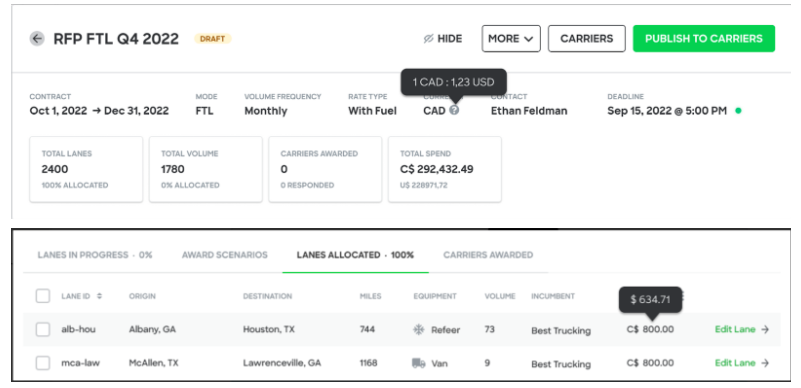Open the Total Lanes 2400 card
801x388 pixels.
pos(86,169)
